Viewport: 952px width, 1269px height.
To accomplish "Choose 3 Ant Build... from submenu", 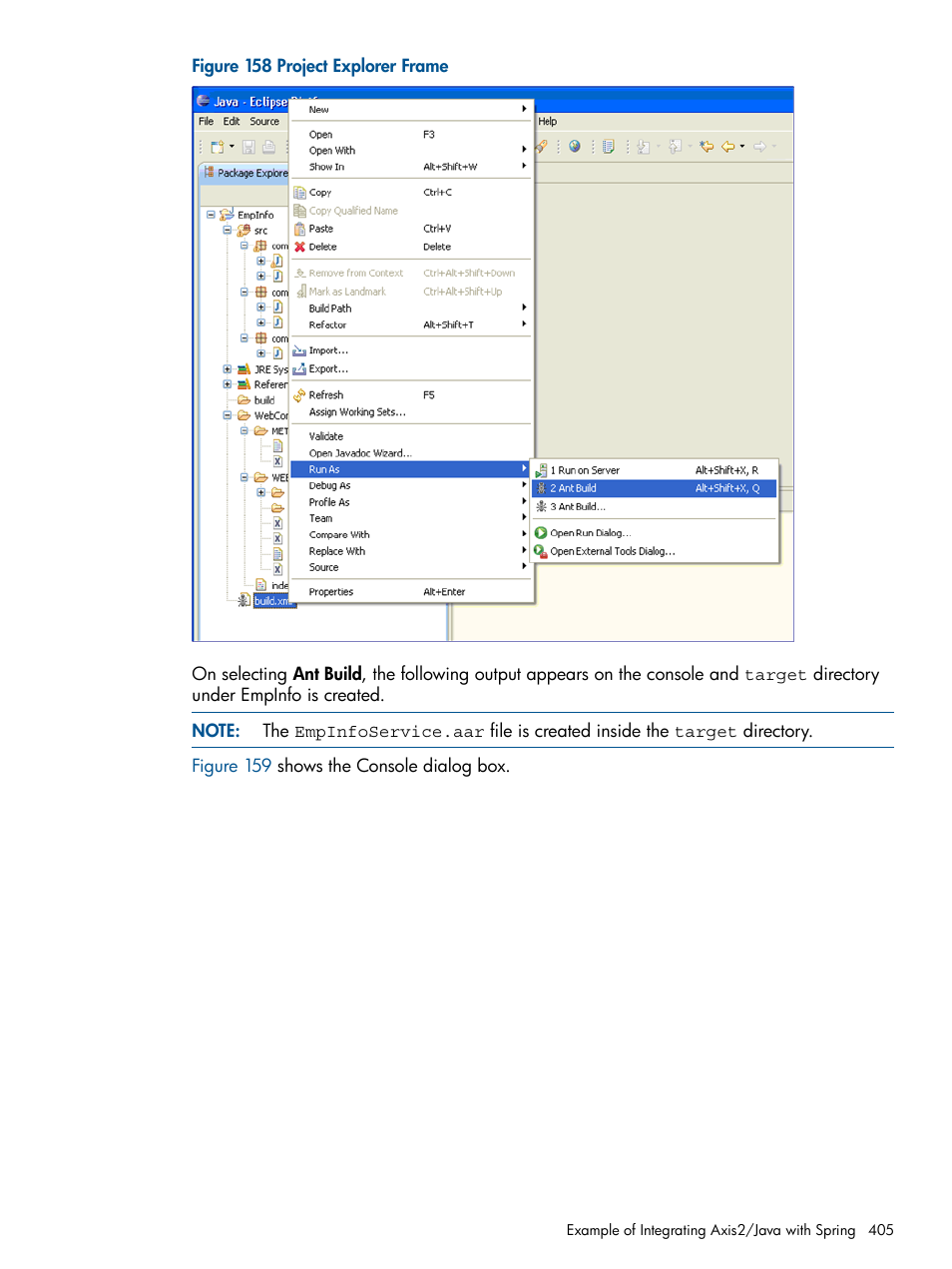I will [655, 506].
